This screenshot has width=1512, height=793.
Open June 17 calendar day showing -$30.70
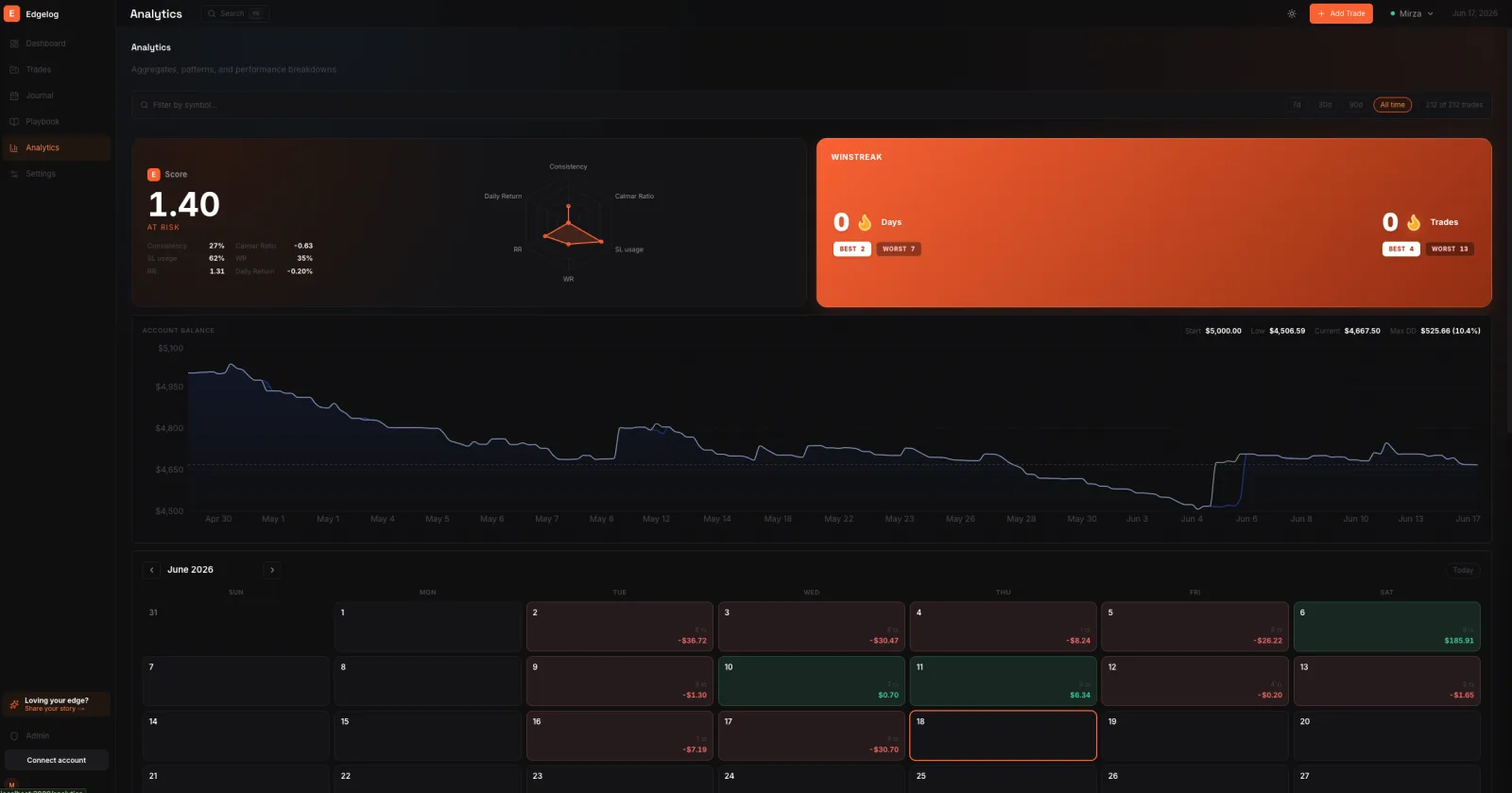pyautogui.click(x=812, y=735)
